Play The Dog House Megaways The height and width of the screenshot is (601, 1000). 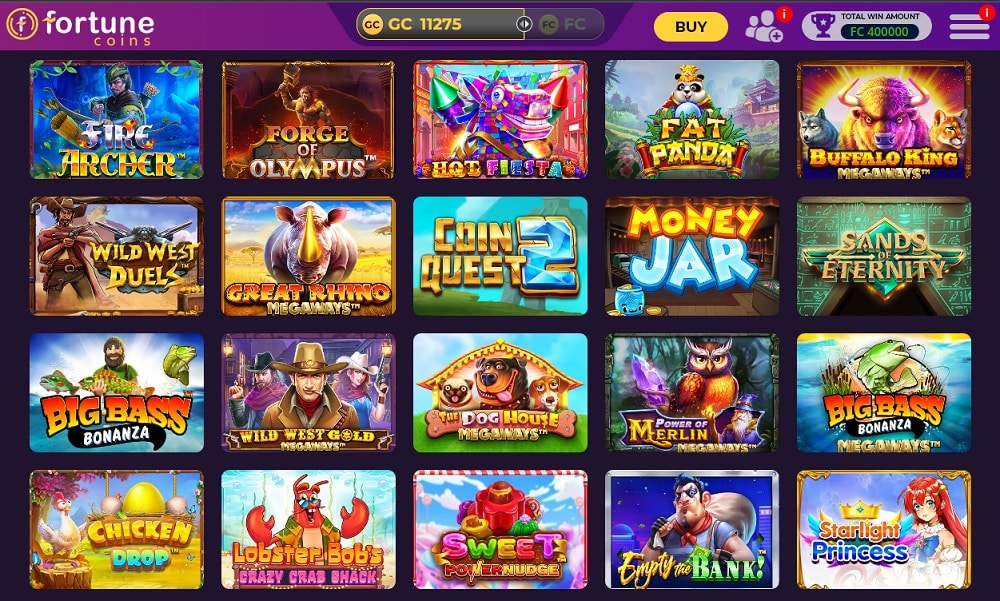(500, 392)
